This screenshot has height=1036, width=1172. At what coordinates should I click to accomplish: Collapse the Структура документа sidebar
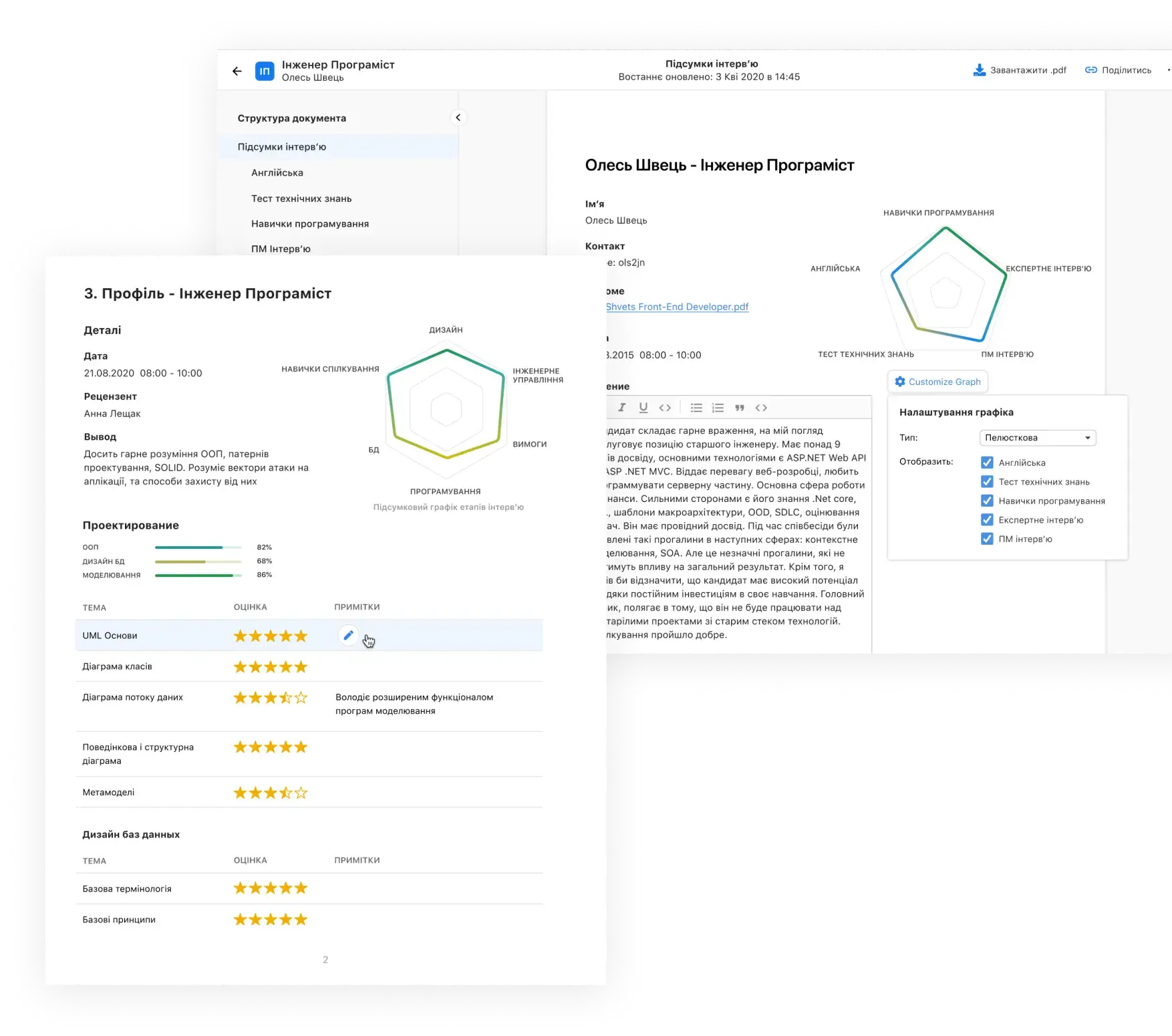pos(458,118)
